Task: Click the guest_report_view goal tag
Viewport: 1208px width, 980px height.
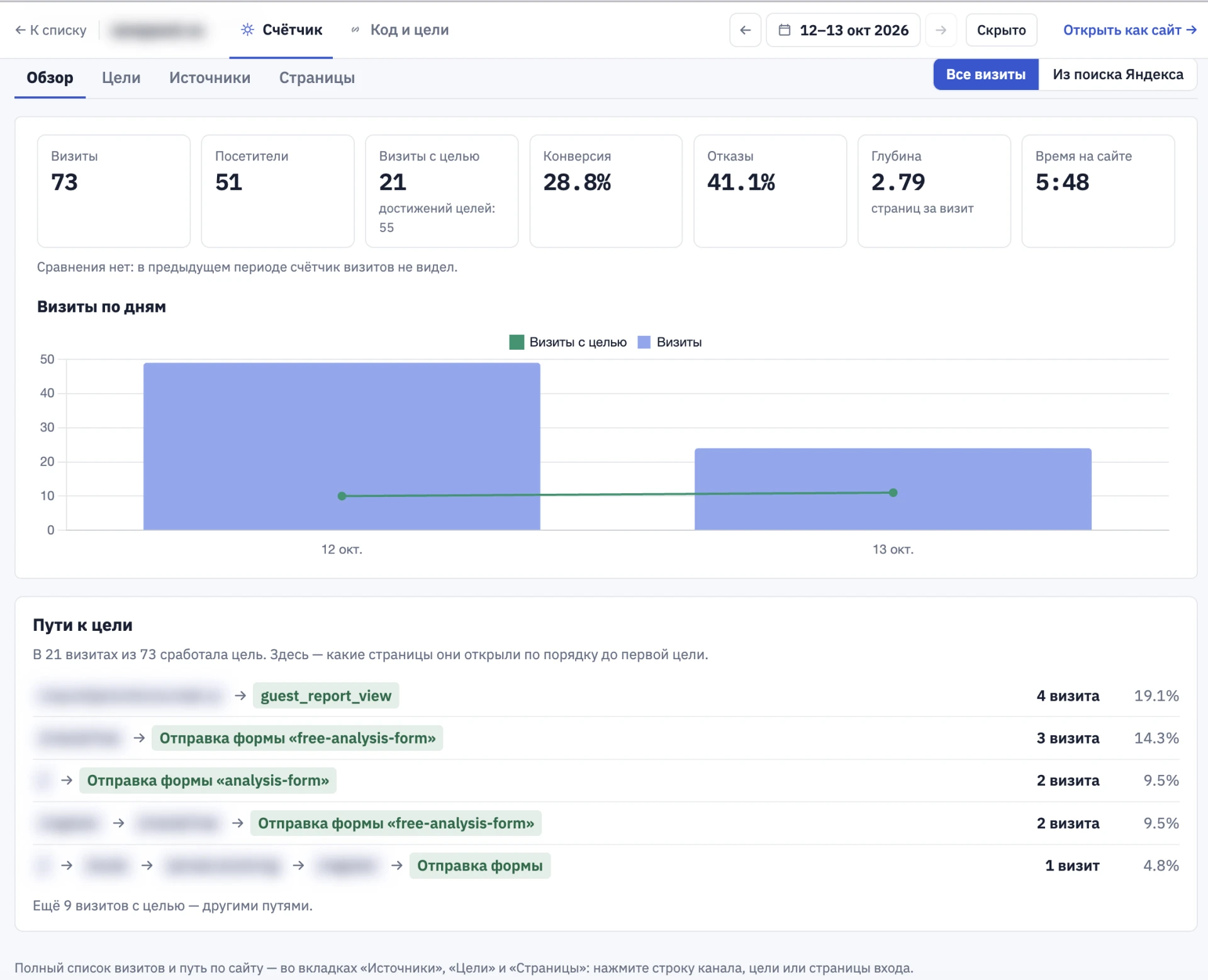Action: 326,696
